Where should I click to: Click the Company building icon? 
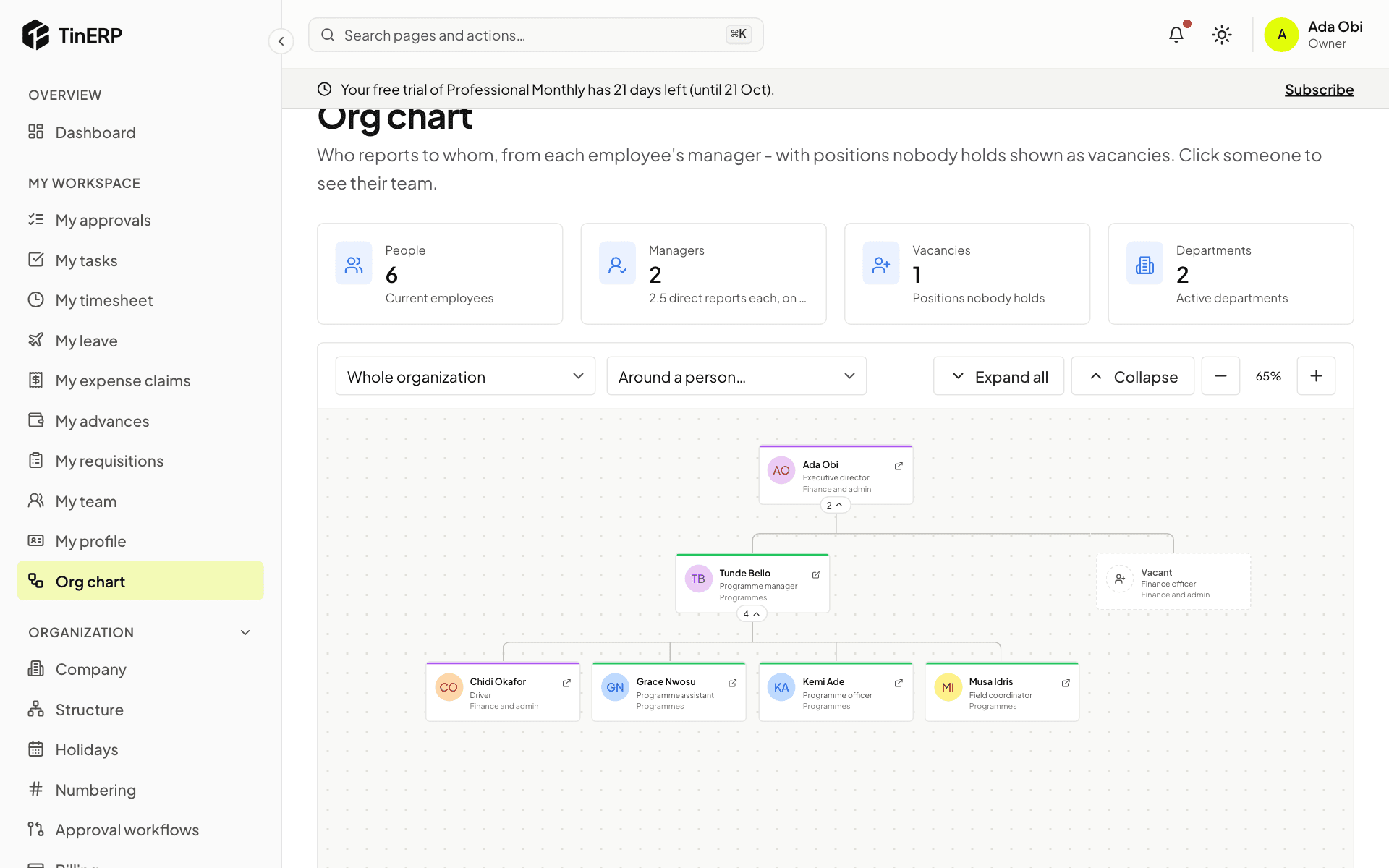click(x=36, y=668)
